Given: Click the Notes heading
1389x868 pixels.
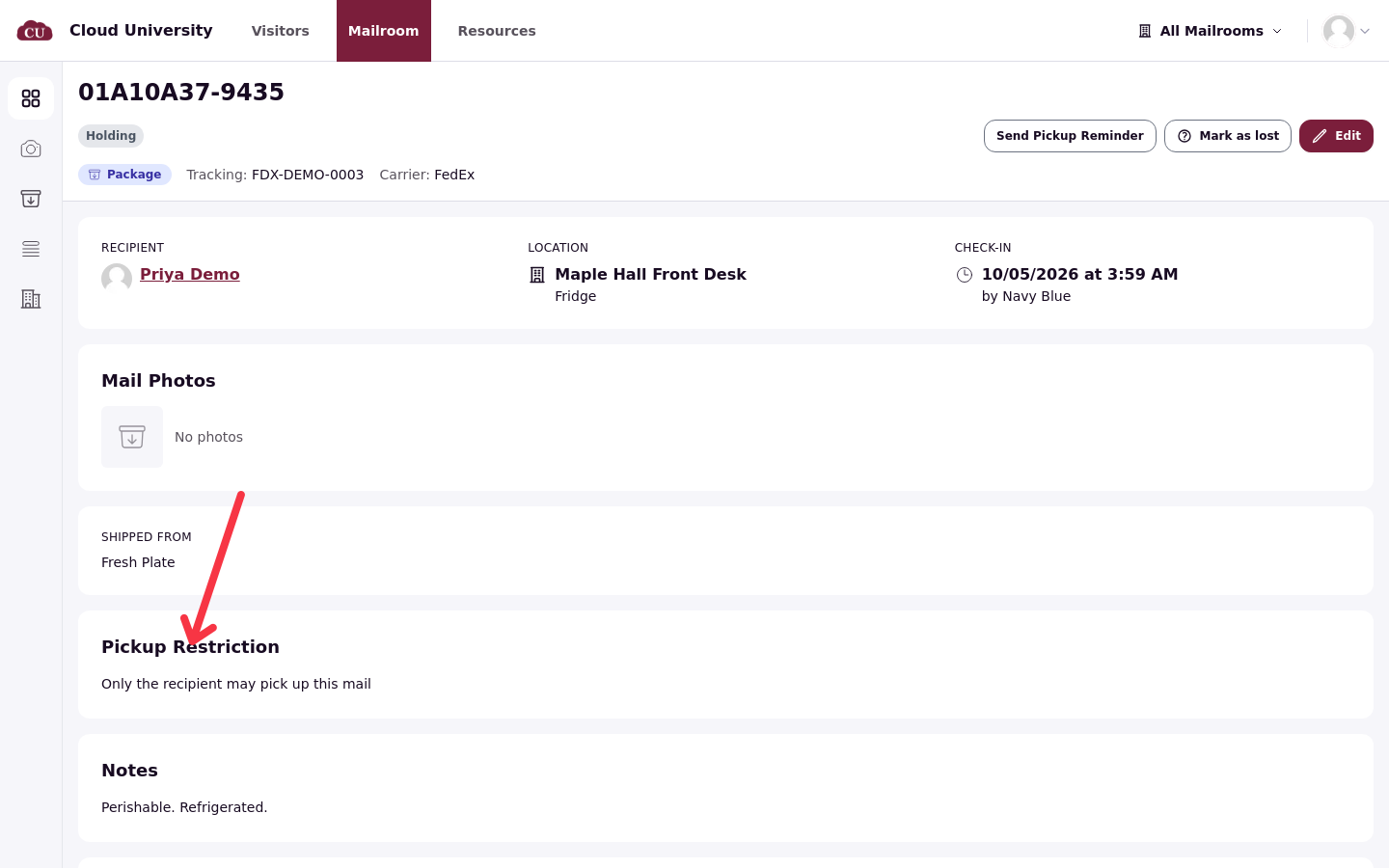Looking at the screenshot, I should (129, 771).
